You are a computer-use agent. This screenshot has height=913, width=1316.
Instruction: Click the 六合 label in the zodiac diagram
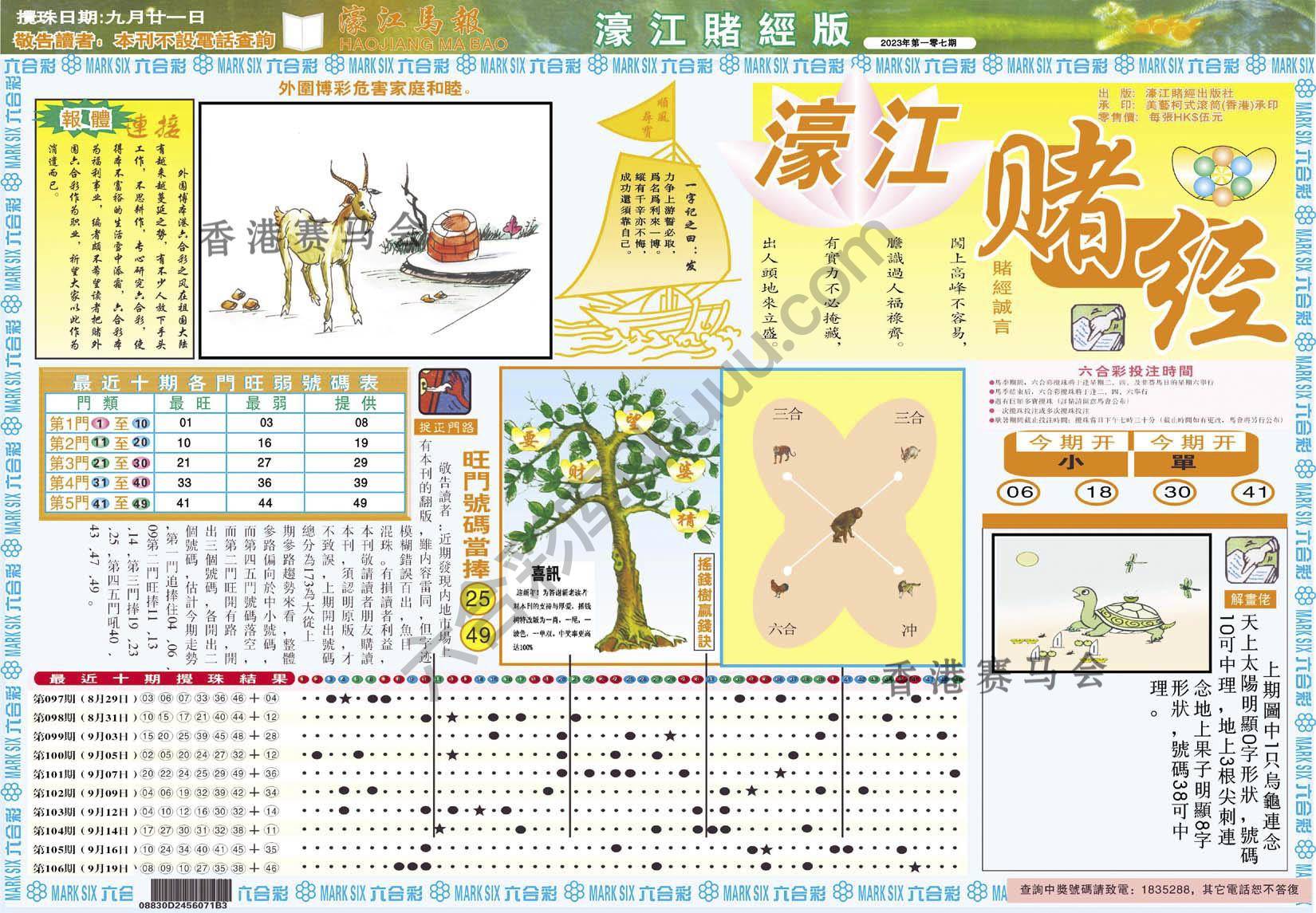pyautogui.click(x=783, y=629)
